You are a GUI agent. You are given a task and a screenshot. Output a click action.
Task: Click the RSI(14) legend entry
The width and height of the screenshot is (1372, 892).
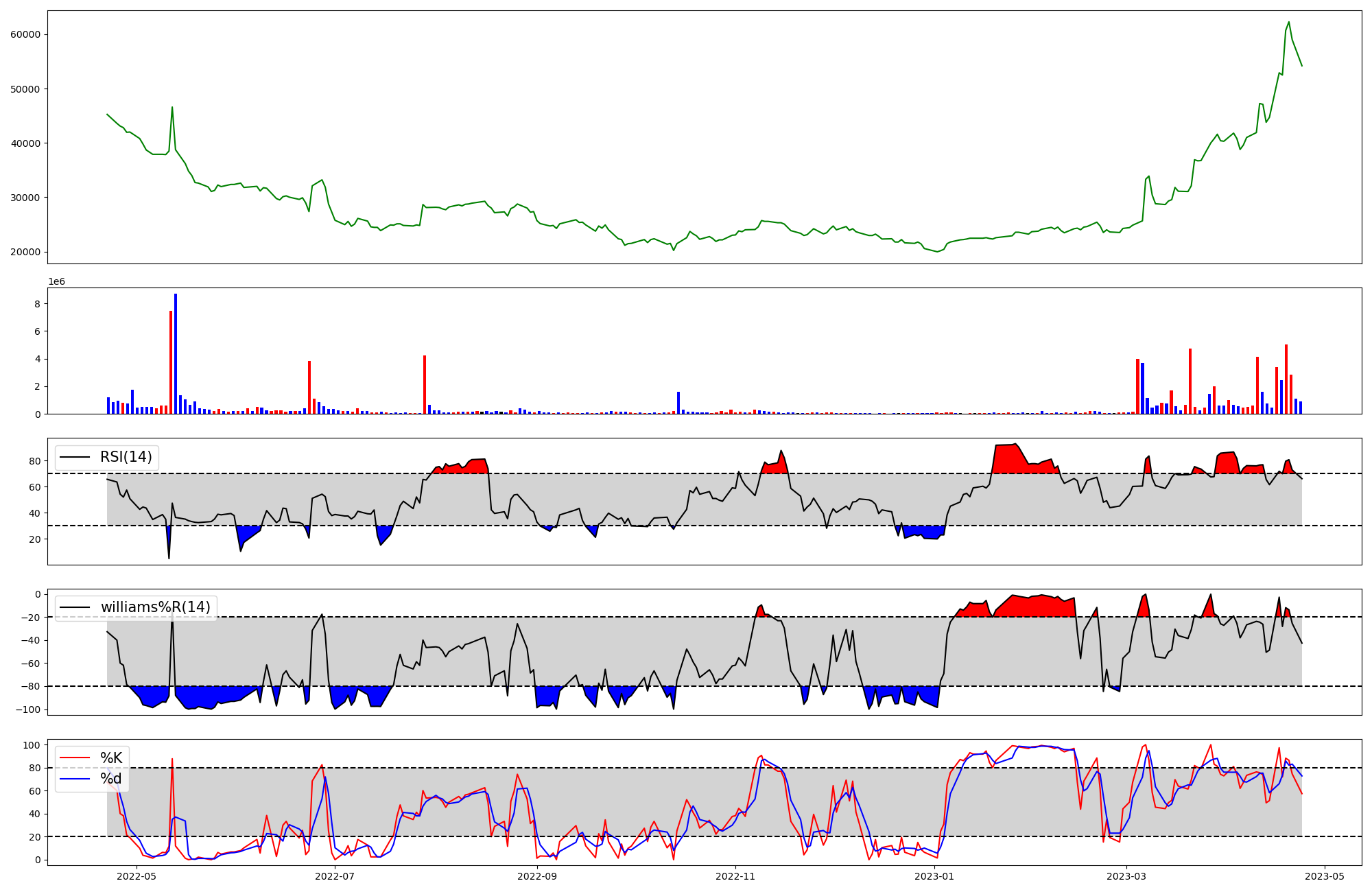pyautogui.click(x=126, y=457)
